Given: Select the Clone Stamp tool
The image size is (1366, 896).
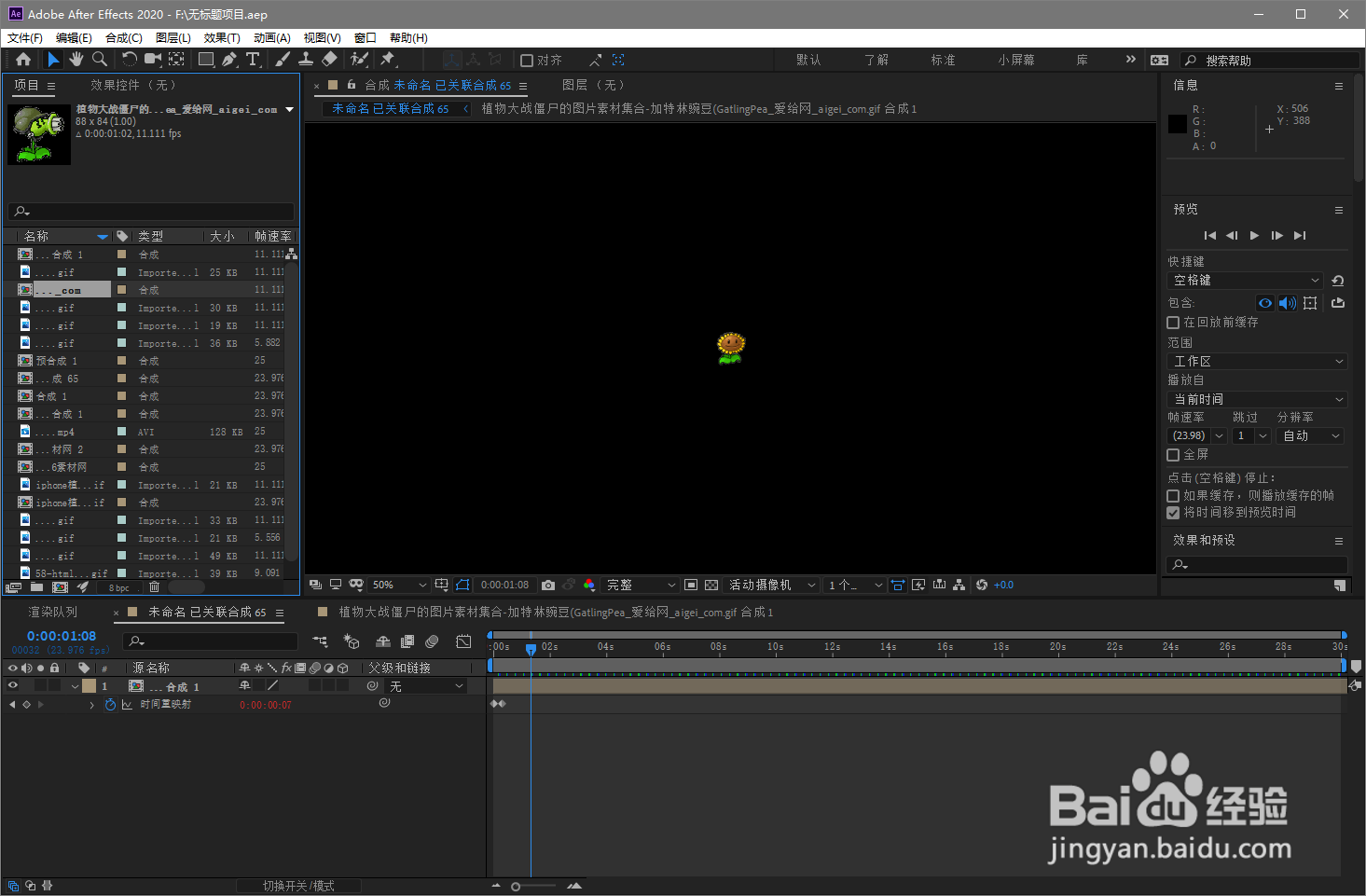Looking at the screenshot, I should tap(306, 60).
